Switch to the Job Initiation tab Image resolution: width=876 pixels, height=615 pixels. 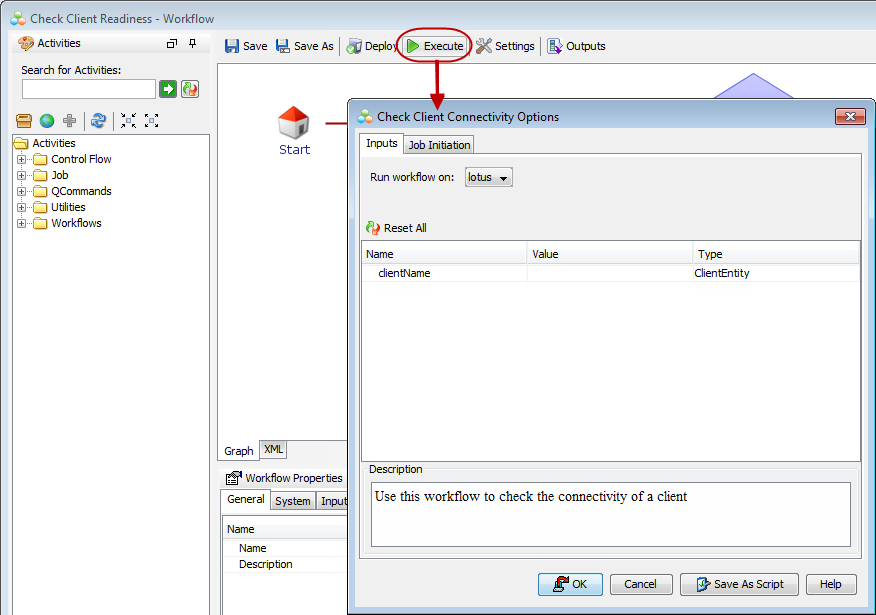[x=439, y=145]
